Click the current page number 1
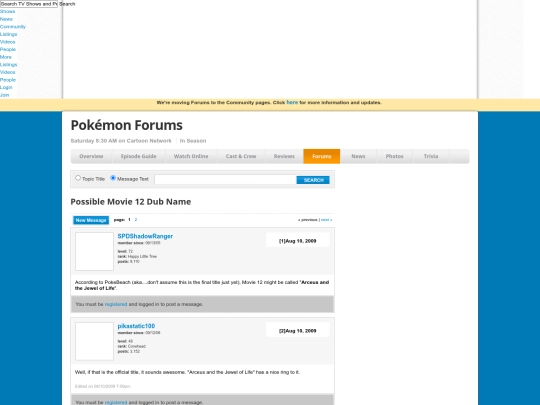The width and height of the screenshot is (540, 405). coord(129,220)
